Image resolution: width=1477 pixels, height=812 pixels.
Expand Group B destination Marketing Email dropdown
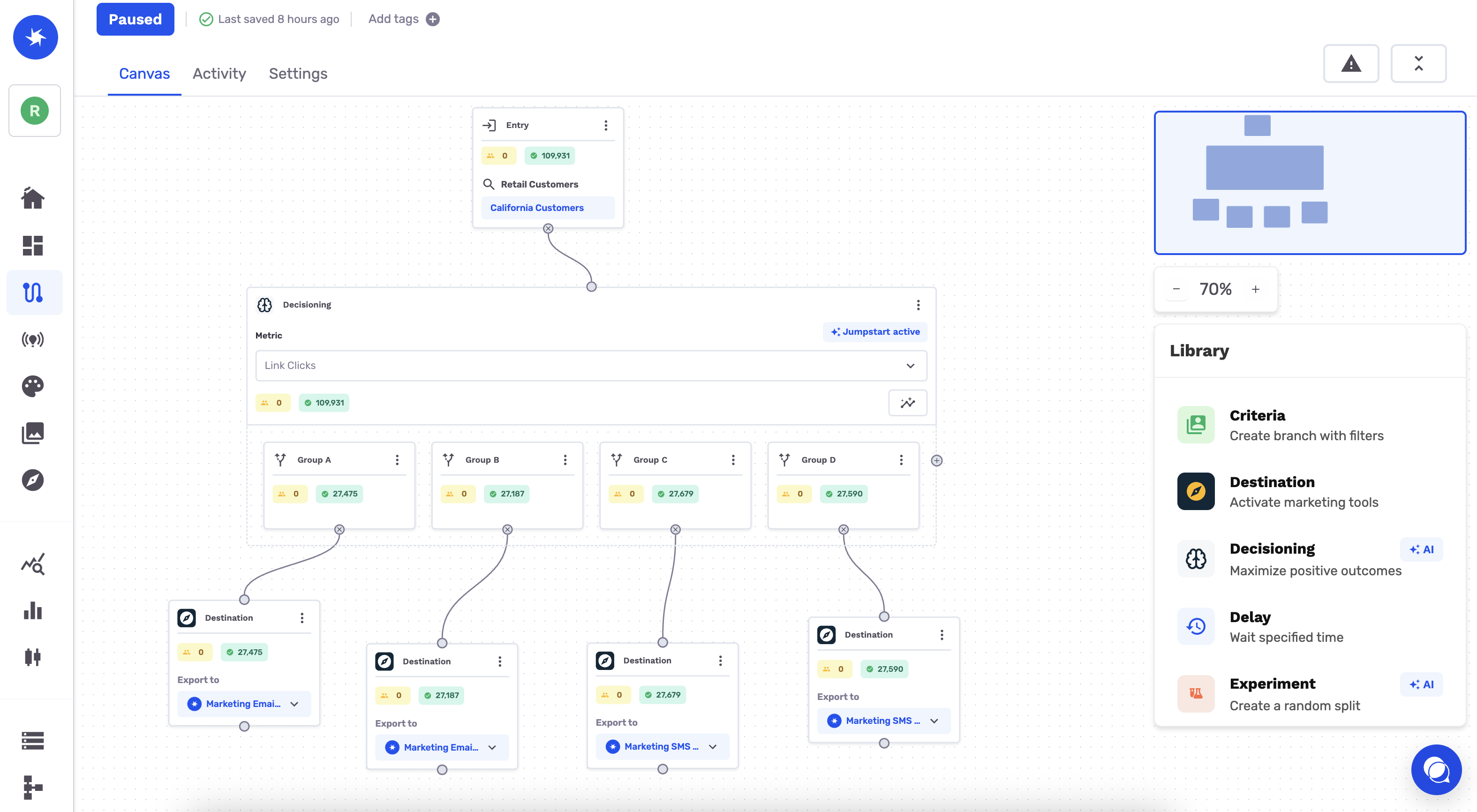tap(442, 747)
